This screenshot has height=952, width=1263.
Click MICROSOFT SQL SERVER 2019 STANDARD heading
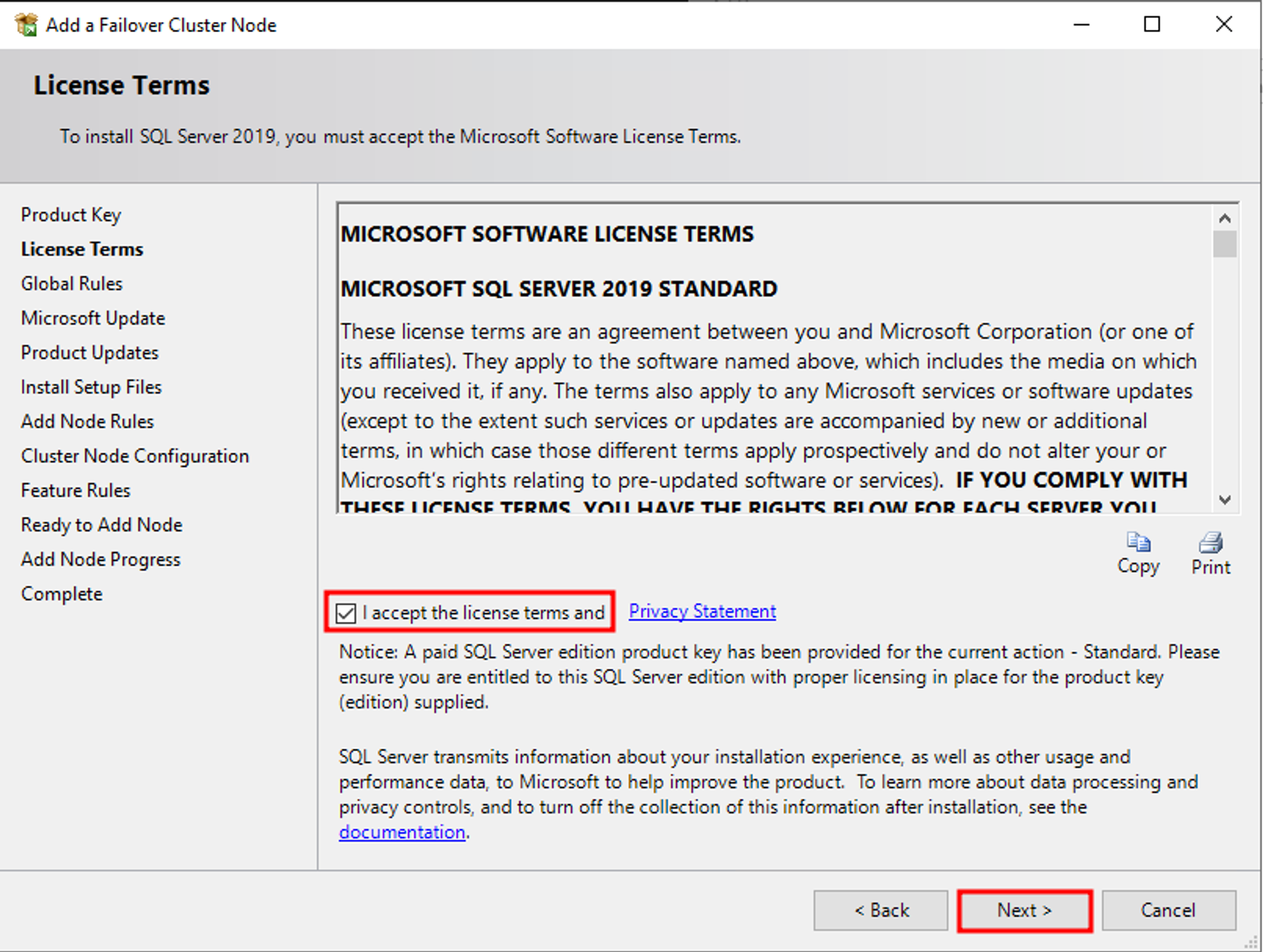pos(559,289)
